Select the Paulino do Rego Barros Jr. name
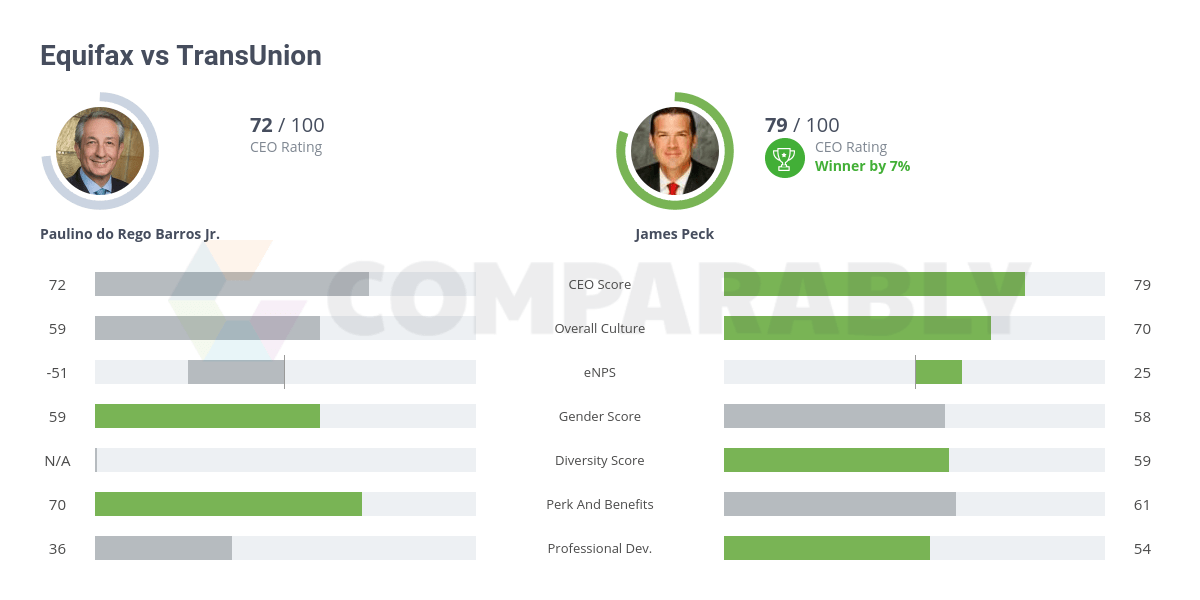 tap(130, 234)
